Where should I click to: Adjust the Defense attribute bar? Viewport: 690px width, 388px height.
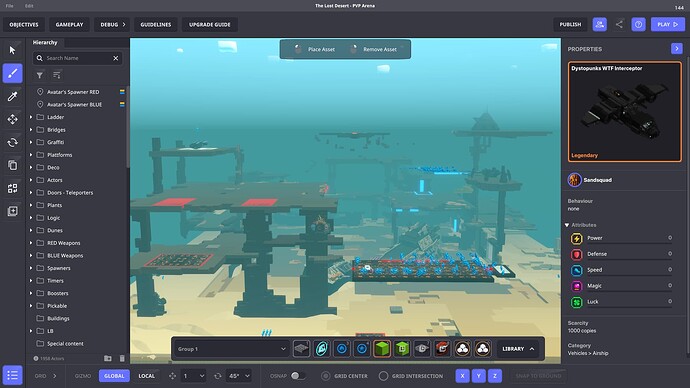(x=629, y=259)
